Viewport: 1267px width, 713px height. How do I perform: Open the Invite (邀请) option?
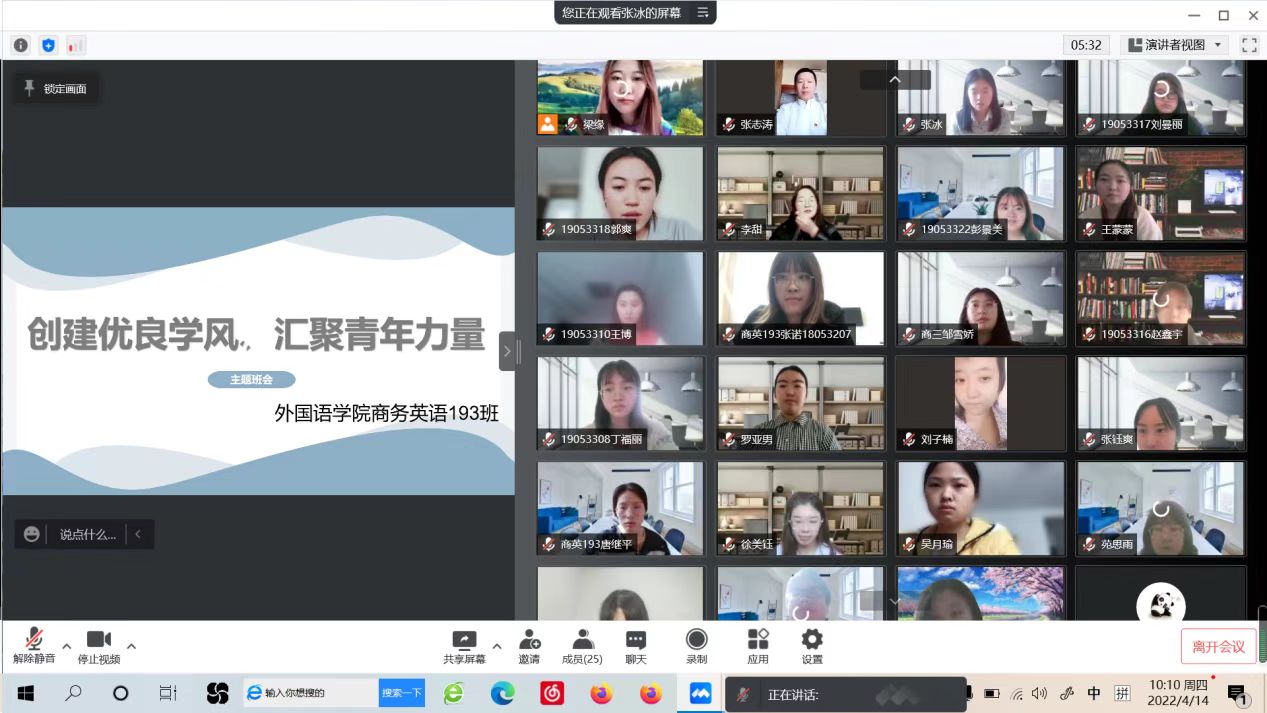(529, 646)
